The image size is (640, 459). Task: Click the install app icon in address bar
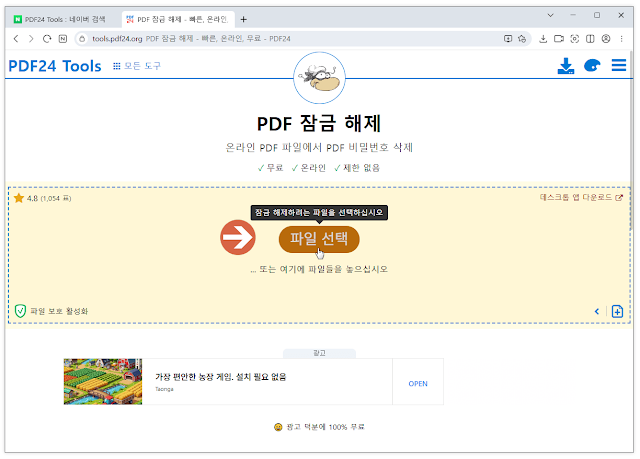coord(508,39)
